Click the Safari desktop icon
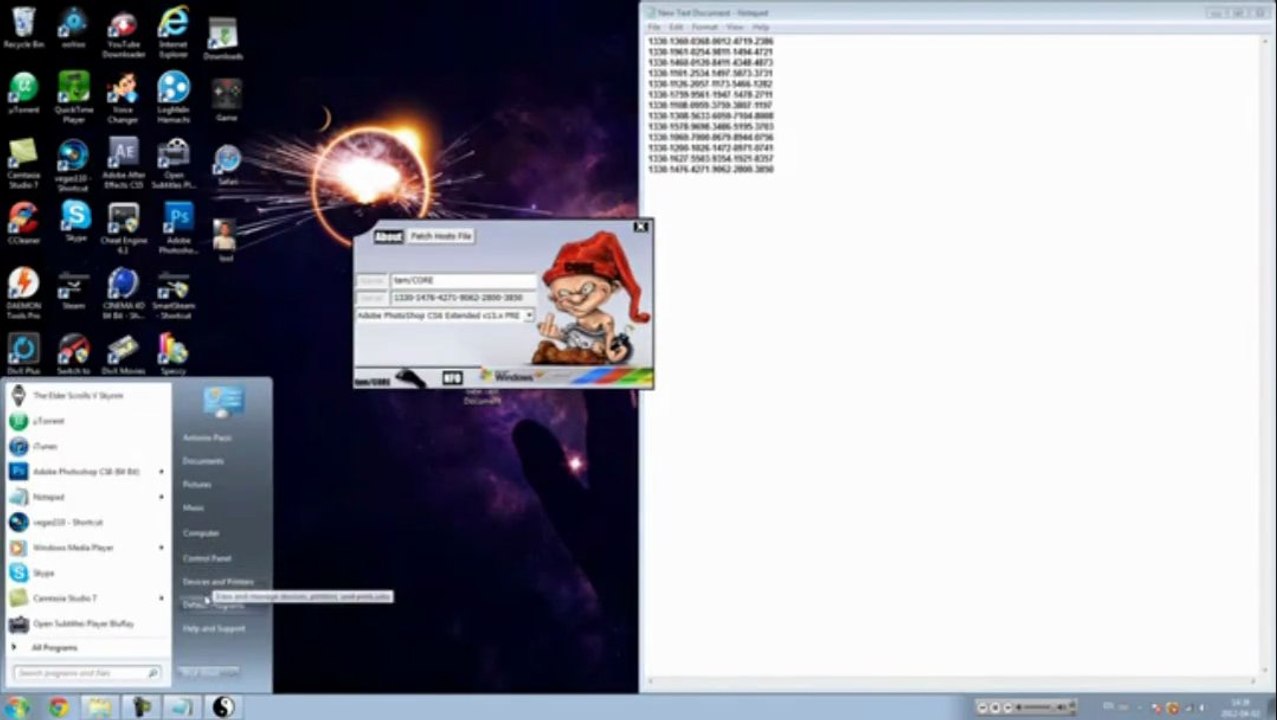The width and height of the screenshot is (1277, 720). (x=227, y=165)
